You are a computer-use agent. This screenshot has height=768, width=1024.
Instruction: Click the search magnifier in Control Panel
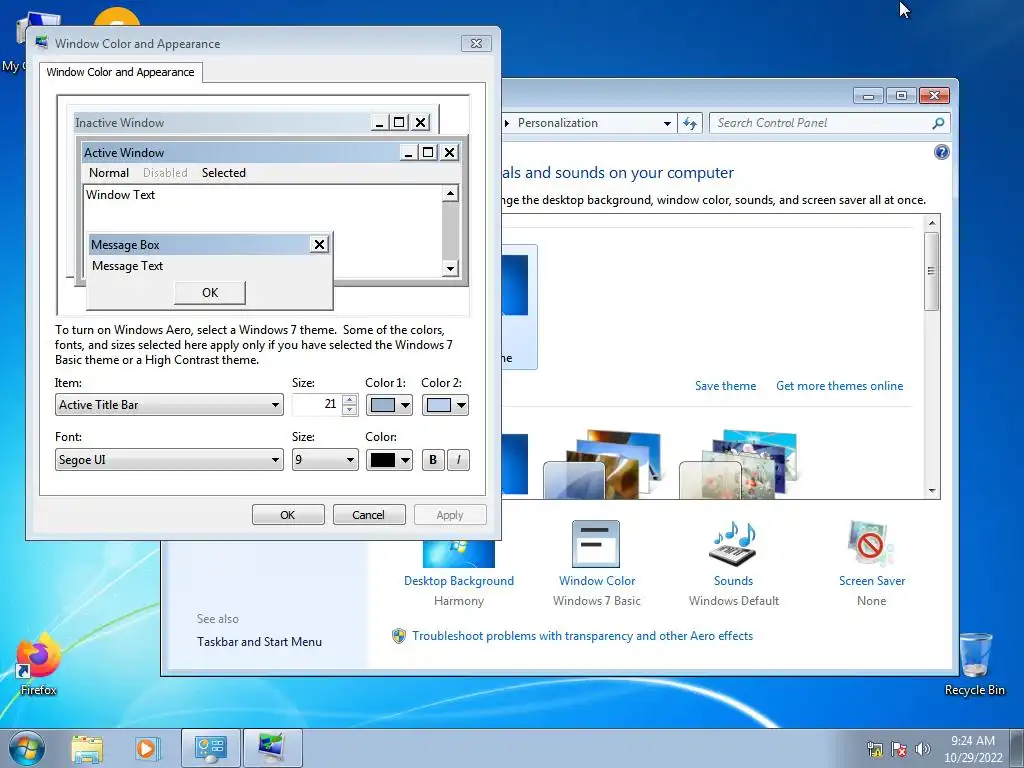938,123
